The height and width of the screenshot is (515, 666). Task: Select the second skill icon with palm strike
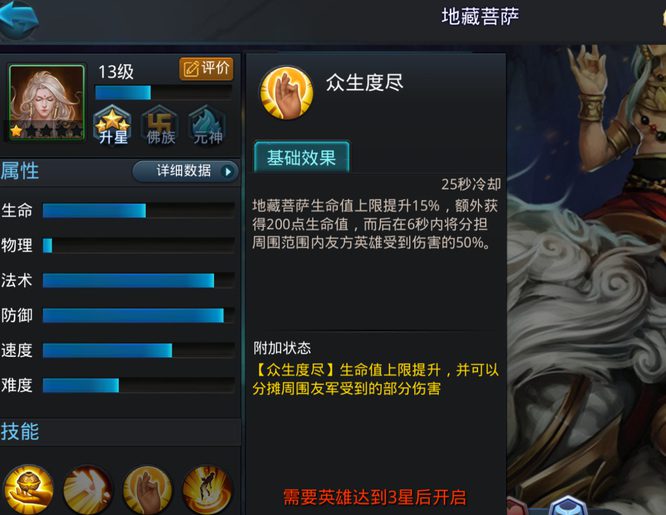point(87,490)
